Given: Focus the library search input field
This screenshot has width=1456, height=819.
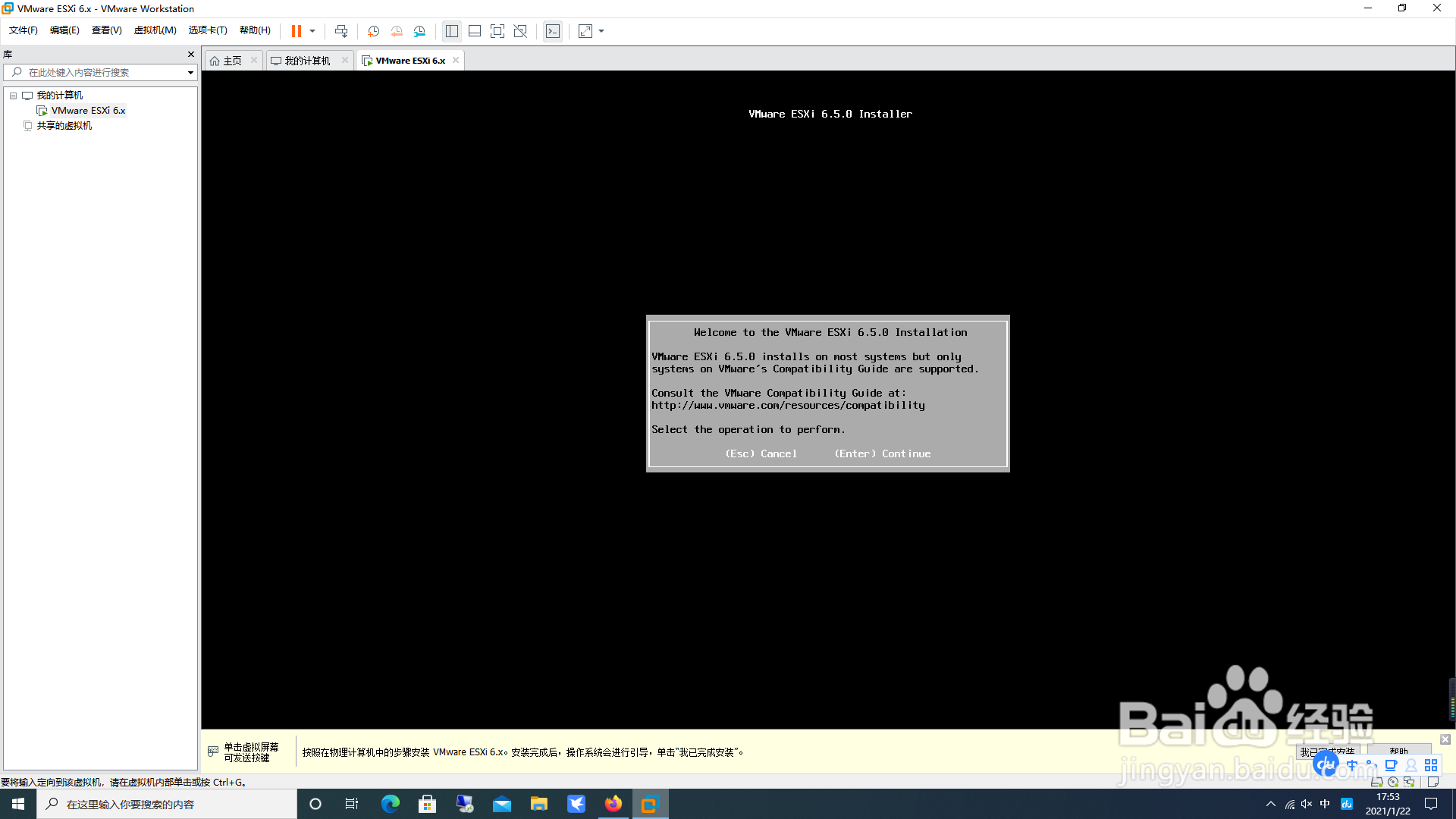Looking at the screenshot, I should (100, 73).
